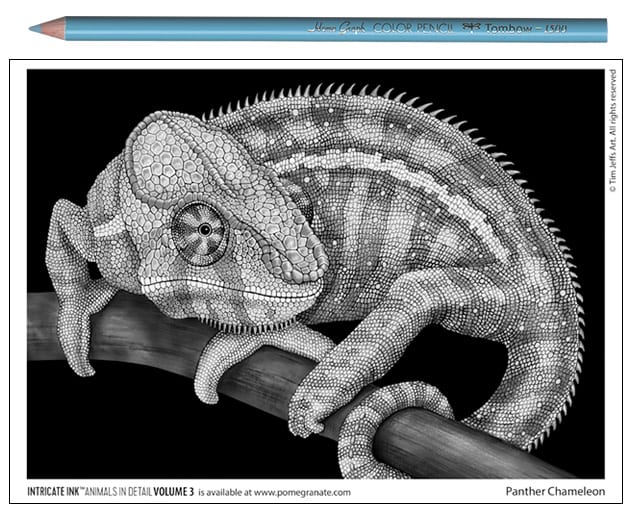Click the 'ANIMALS IN DETAIL' text
The width and height of the screenshot is (631, 514).
click(119, 492)
